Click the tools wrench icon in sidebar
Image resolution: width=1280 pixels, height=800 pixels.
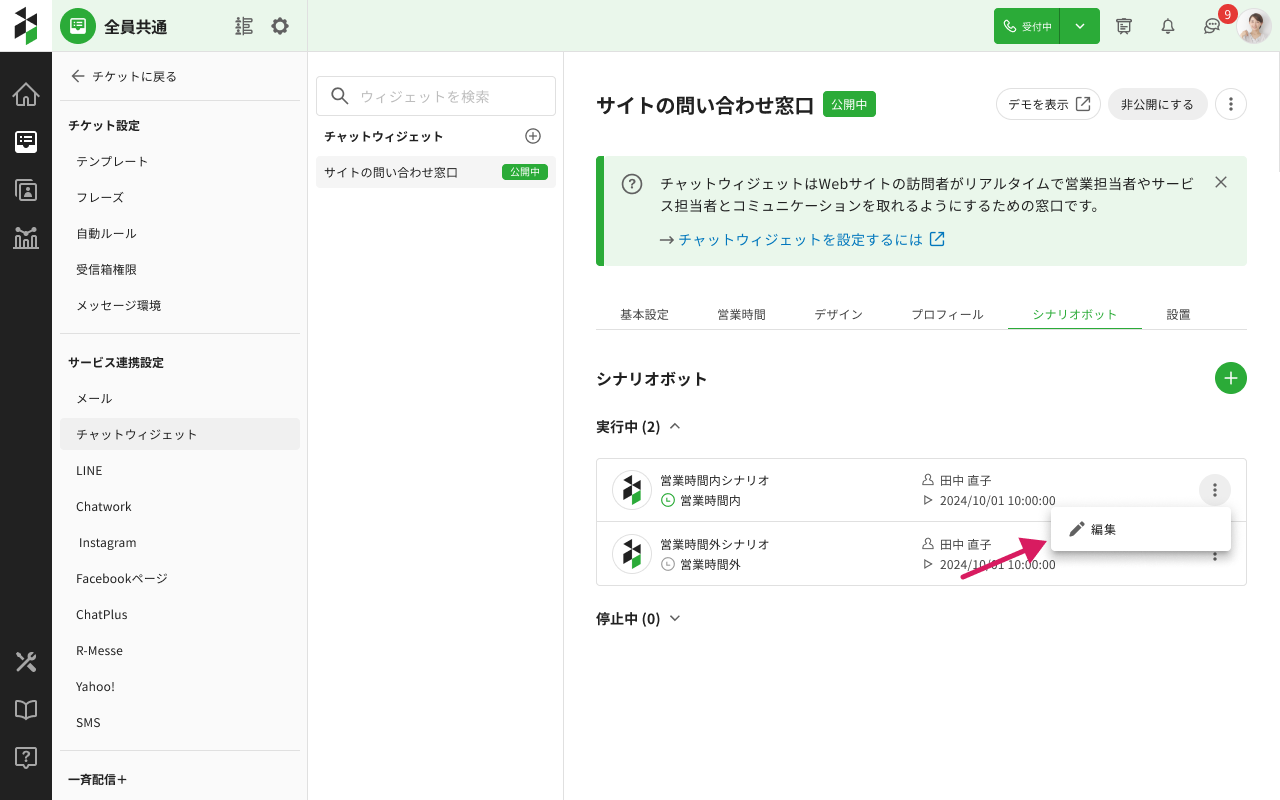point(26,661)
